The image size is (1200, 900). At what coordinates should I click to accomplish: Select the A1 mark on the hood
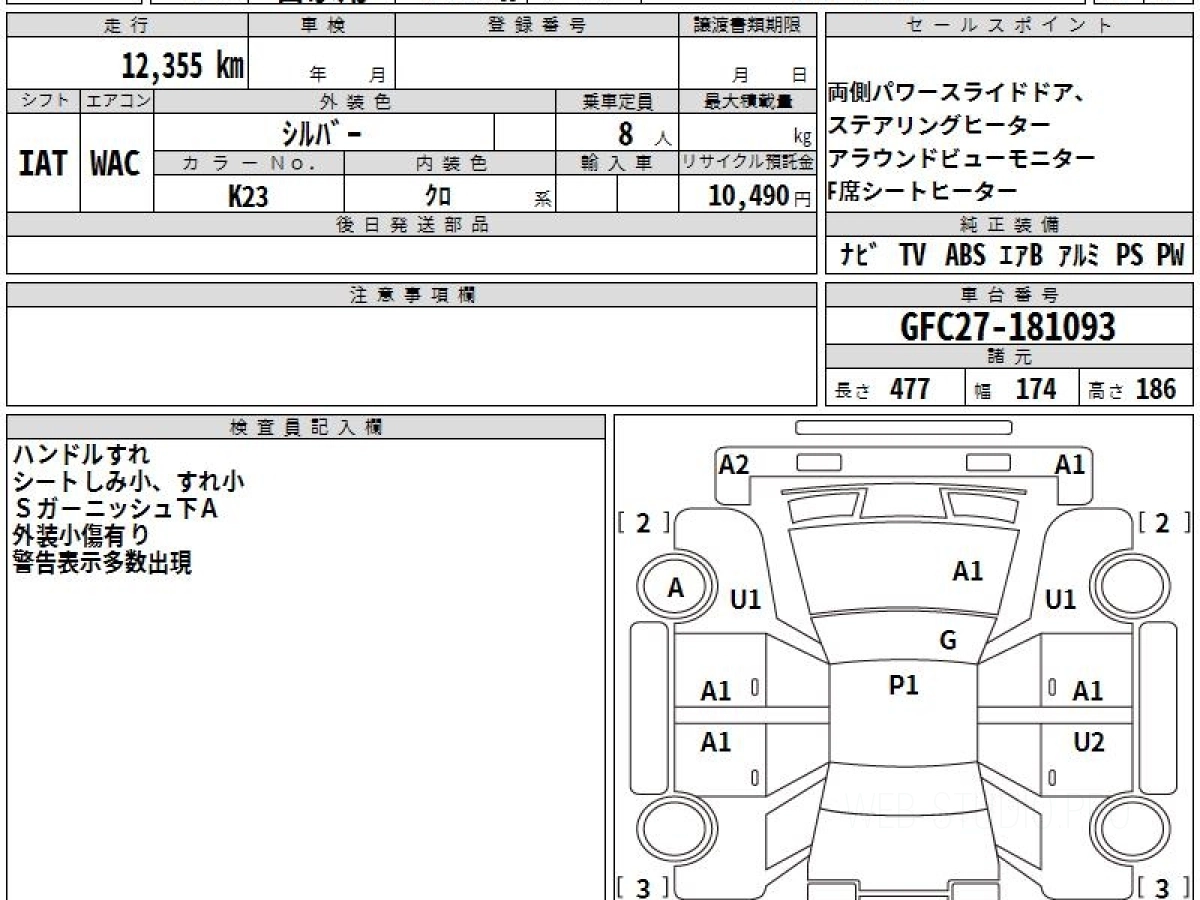coord(967,572)
